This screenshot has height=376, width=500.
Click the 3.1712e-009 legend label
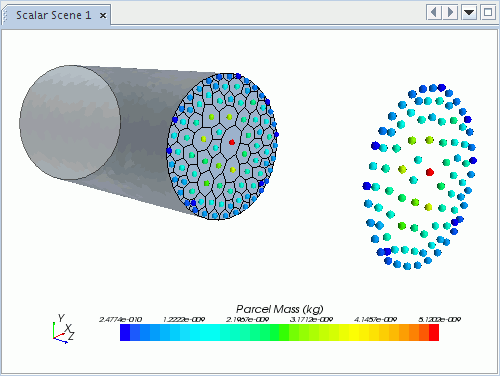tap(311, 319)
